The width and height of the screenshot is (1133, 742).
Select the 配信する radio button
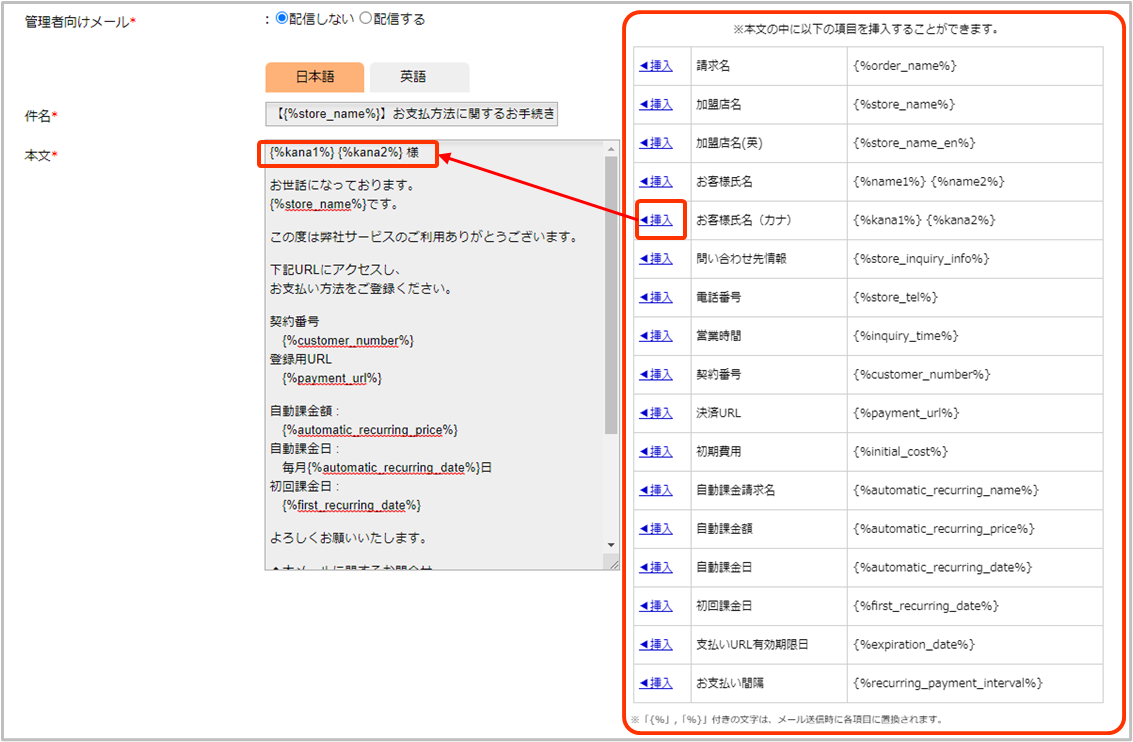(365, 19)
